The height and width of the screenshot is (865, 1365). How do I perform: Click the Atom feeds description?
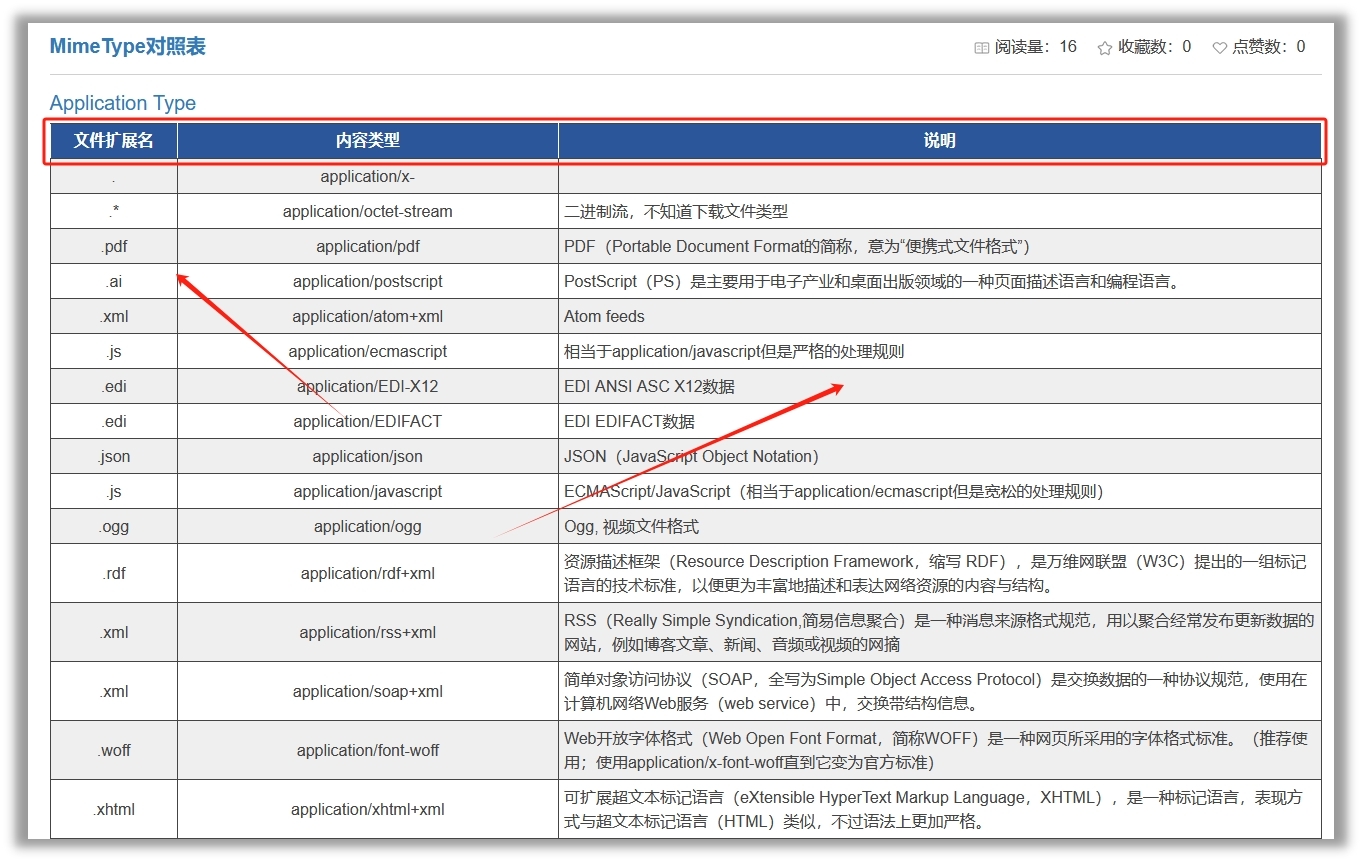coord(940,316)
